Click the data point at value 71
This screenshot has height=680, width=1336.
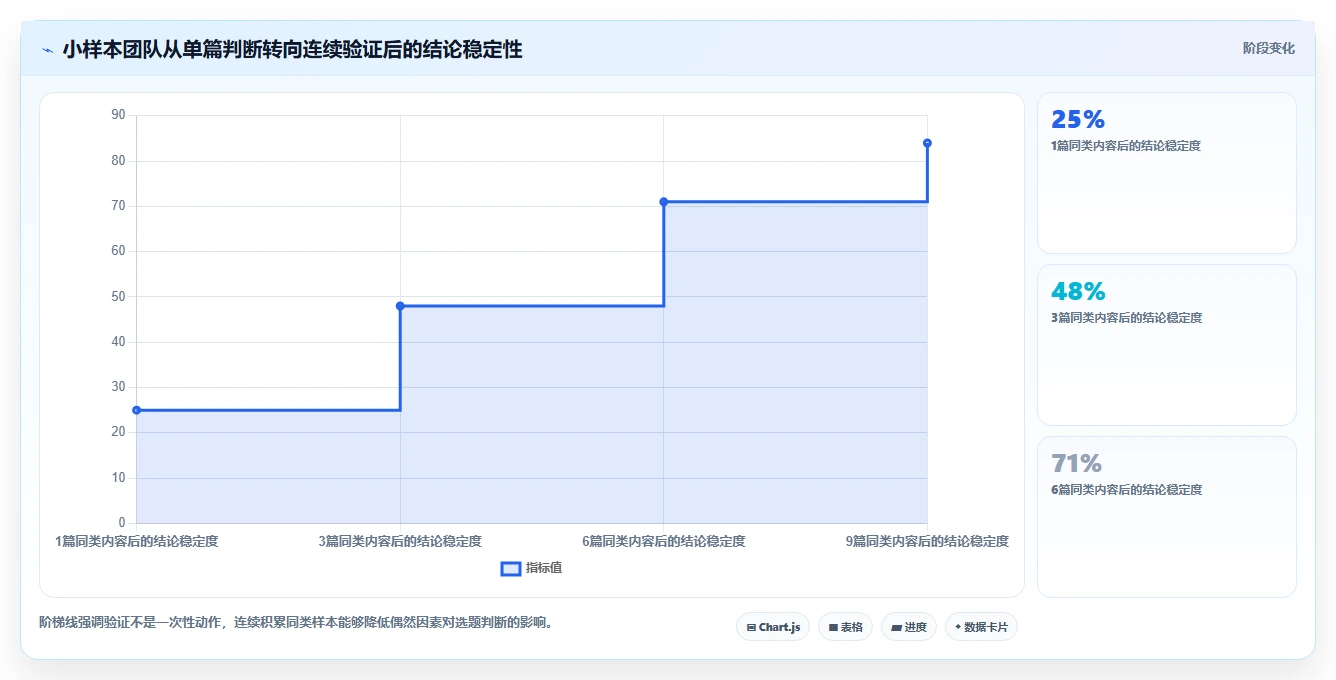pos(663,202)
